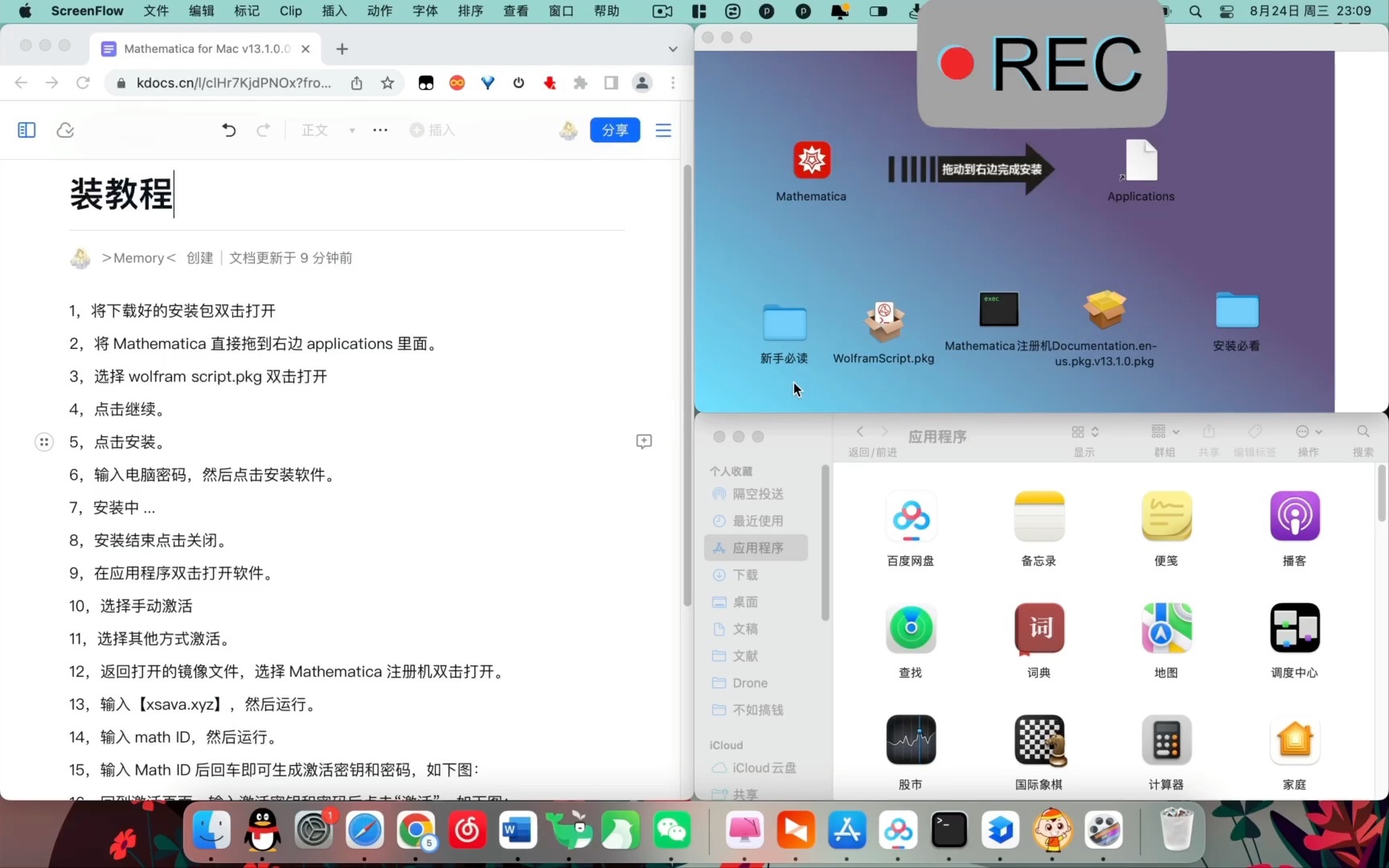The height and width of the screenshot is (868, 1389).
Task: Click the Finder 共享 share button
Action: pyautogui.click(x=1208, y=432)
